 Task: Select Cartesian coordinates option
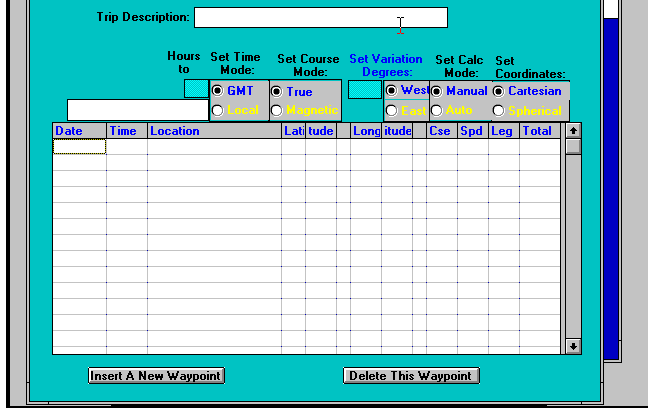click(x=498, y=91)
